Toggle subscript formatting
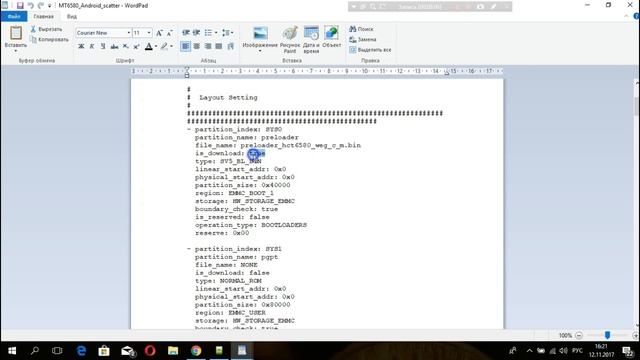 pyautogui.click(x=126, y=47)
